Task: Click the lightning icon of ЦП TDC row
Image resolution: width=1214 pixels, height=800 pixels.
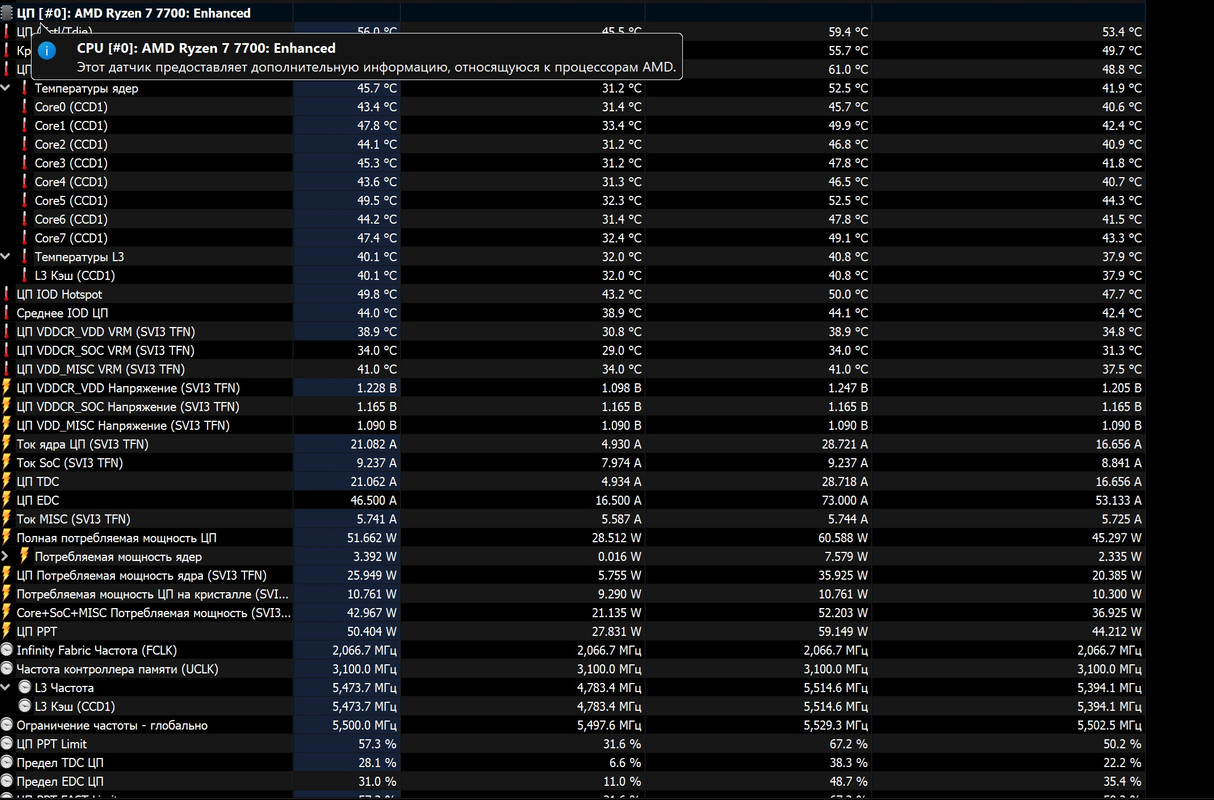Action: click(x=7, y=481)
